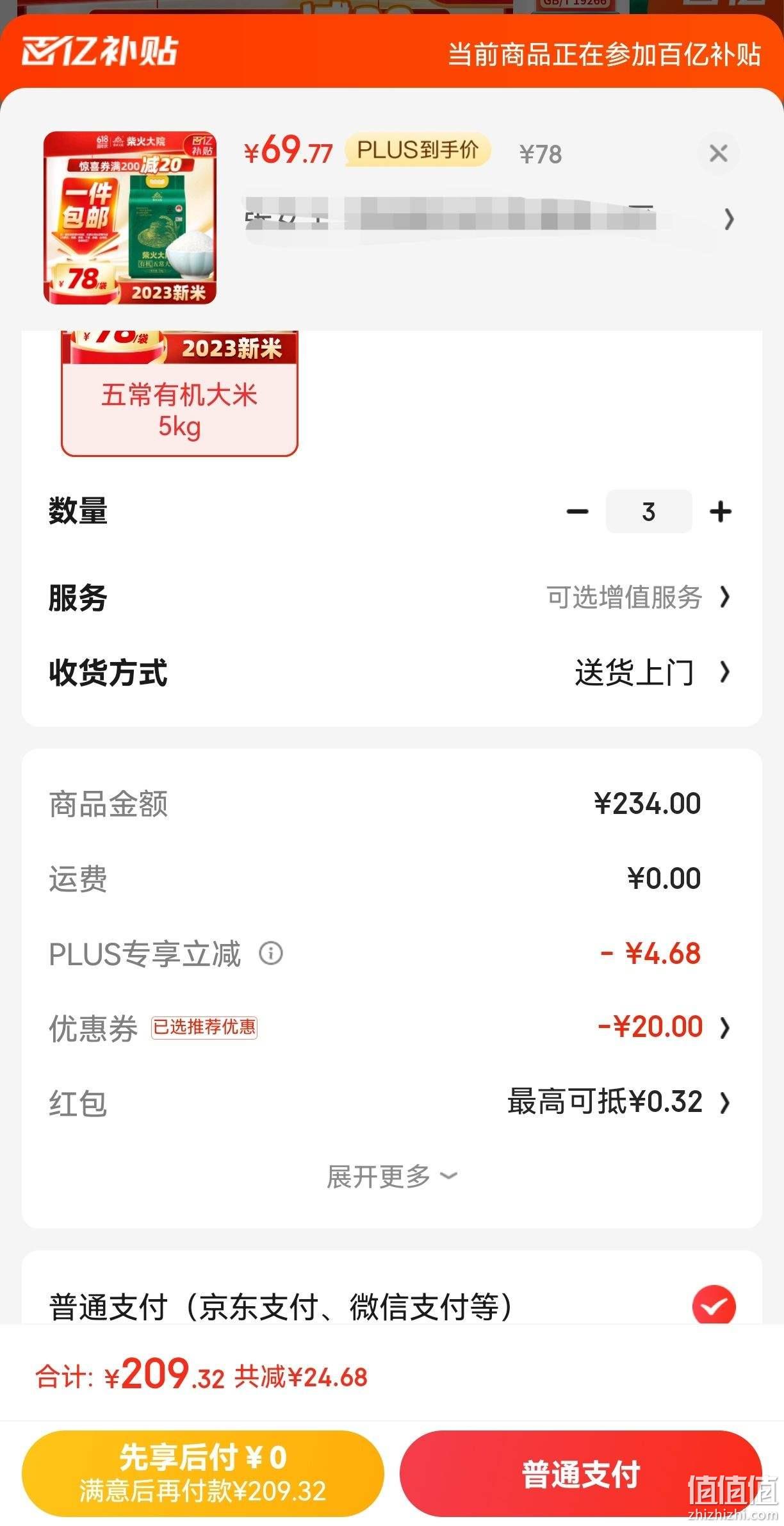Tap the 当前商品正在参加百亿补贴 notice

(604, 54)
